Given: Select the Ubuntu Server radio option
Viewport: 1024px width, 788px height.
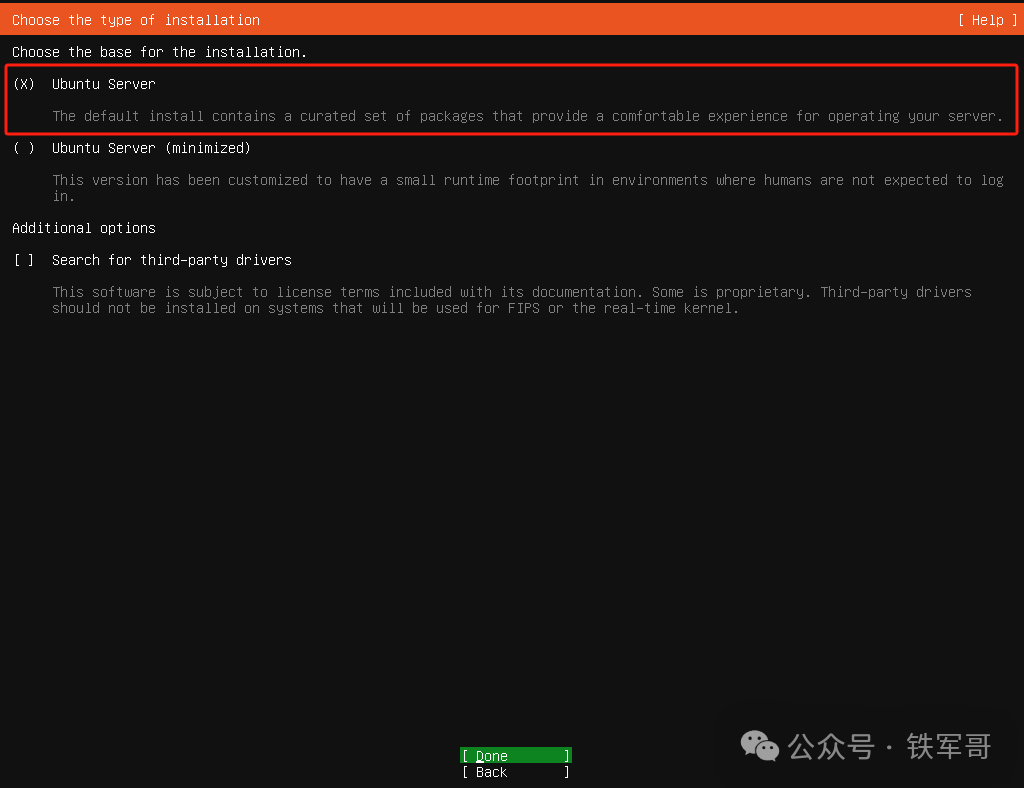Looking at the screenshot, I should pos(24,84).
